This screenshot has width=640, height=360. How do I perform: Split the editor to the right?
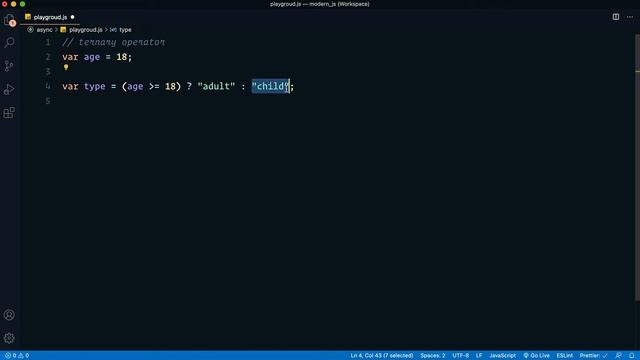pos(616,17)
